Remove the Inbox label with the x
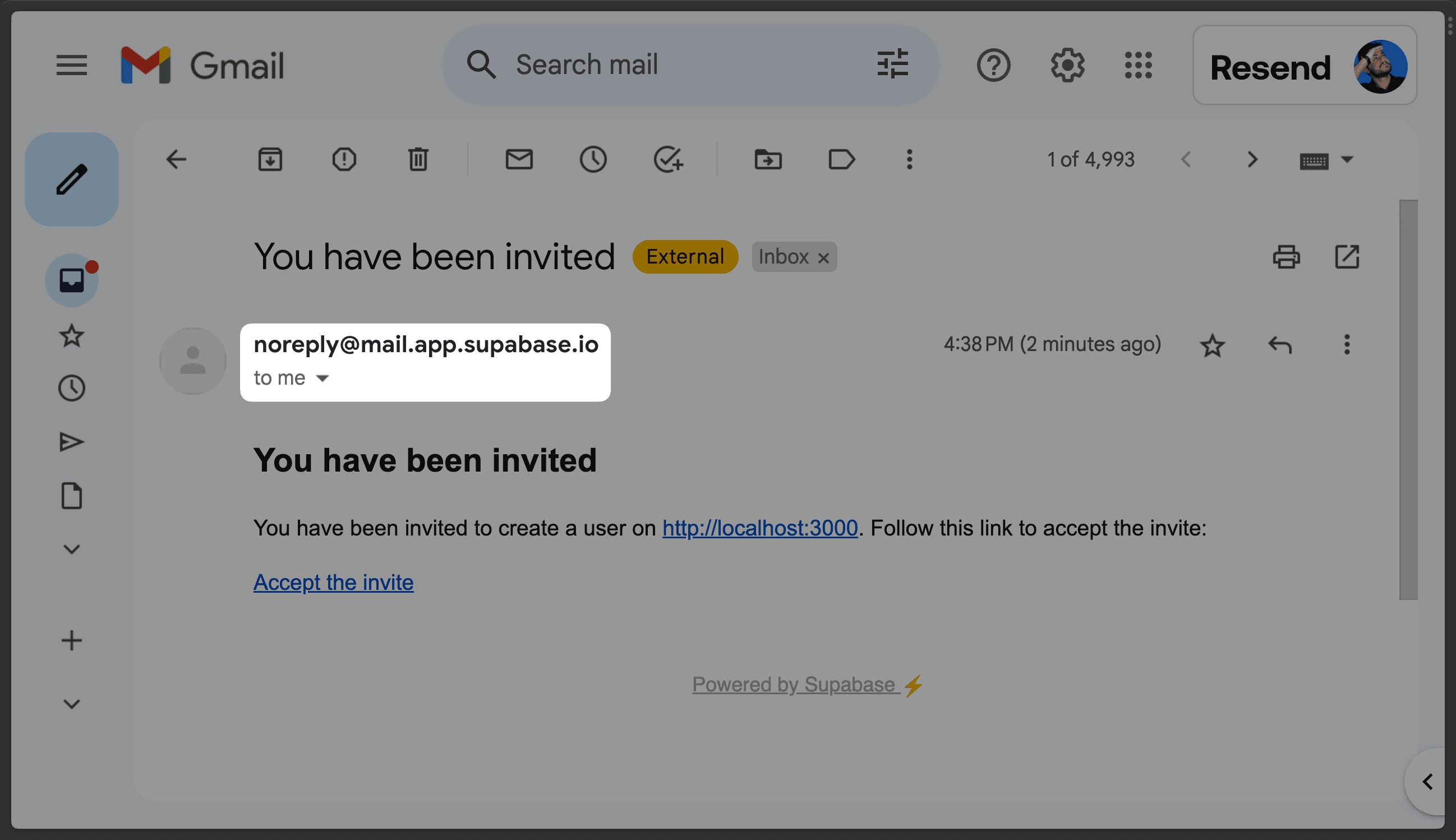 823,257
